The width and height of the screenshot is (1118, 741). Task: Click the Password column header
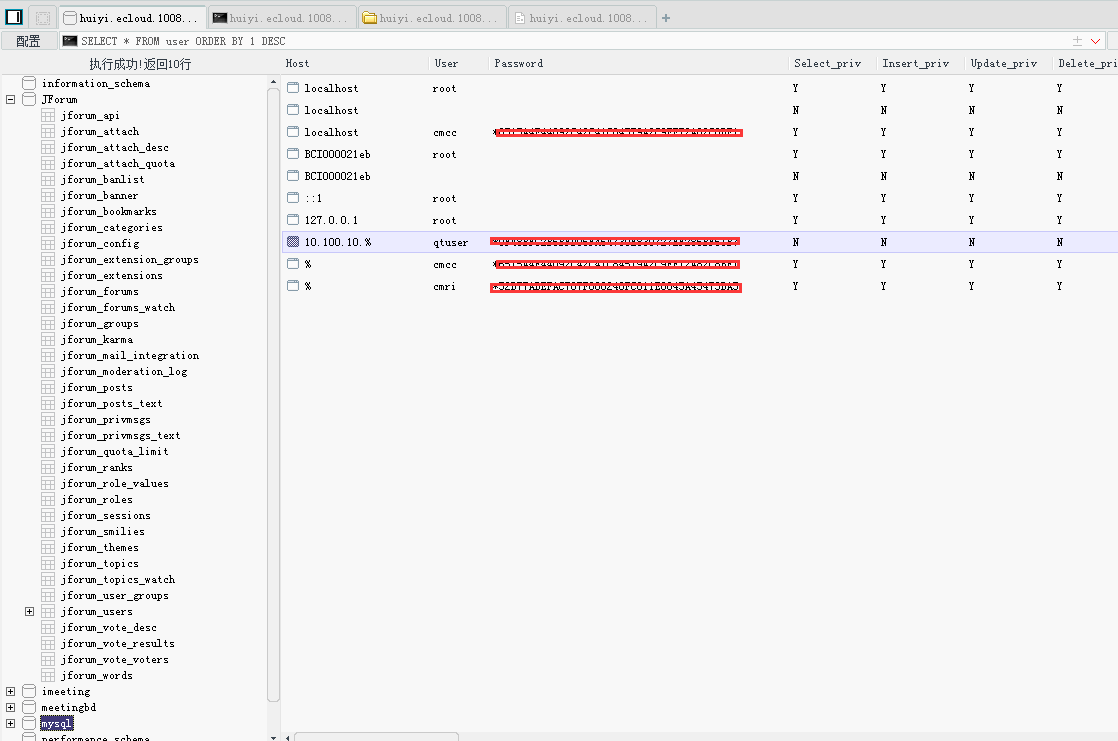(x=518, y=63)
